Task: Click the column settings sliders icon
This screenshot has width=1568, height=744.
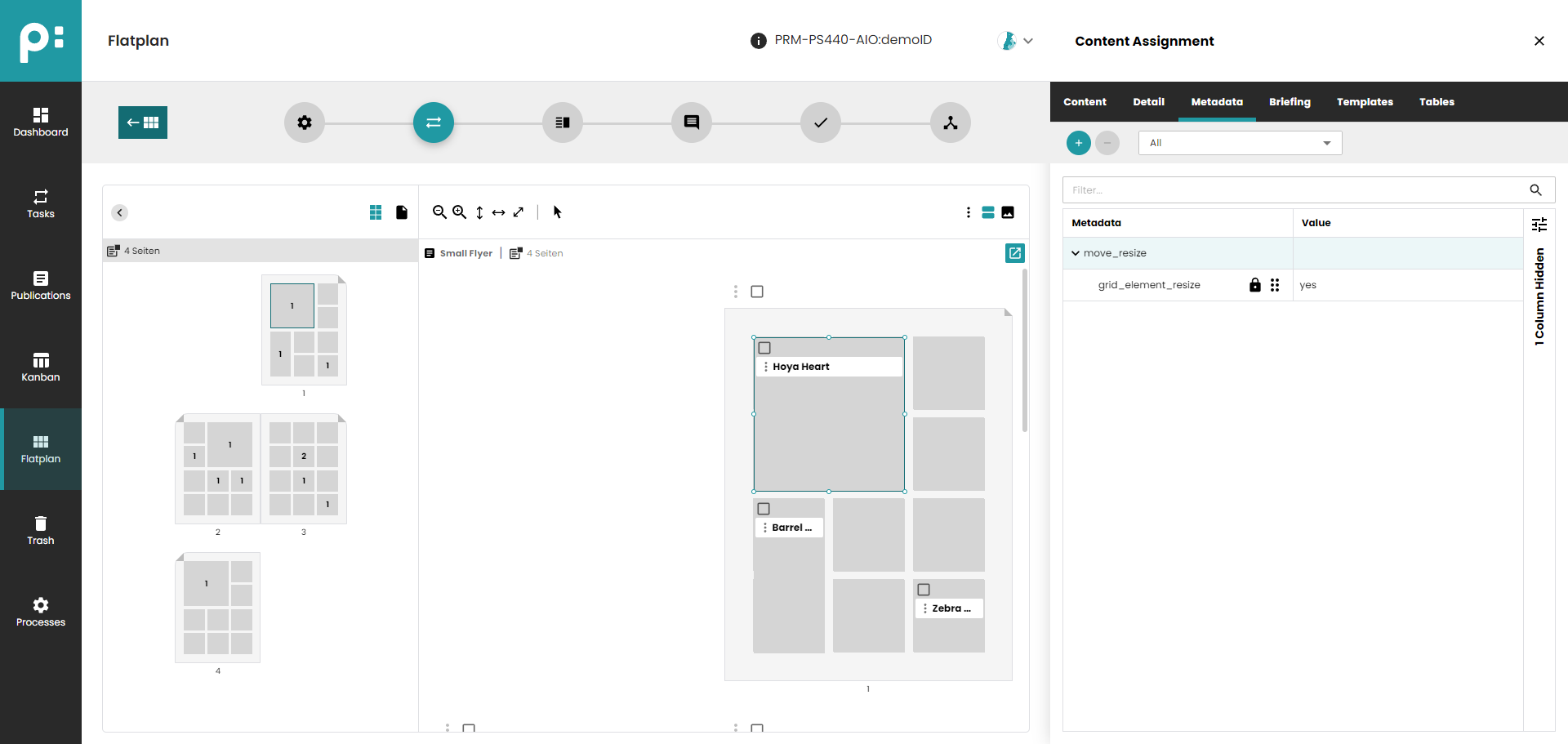Action: click(x=1539, y=224)
